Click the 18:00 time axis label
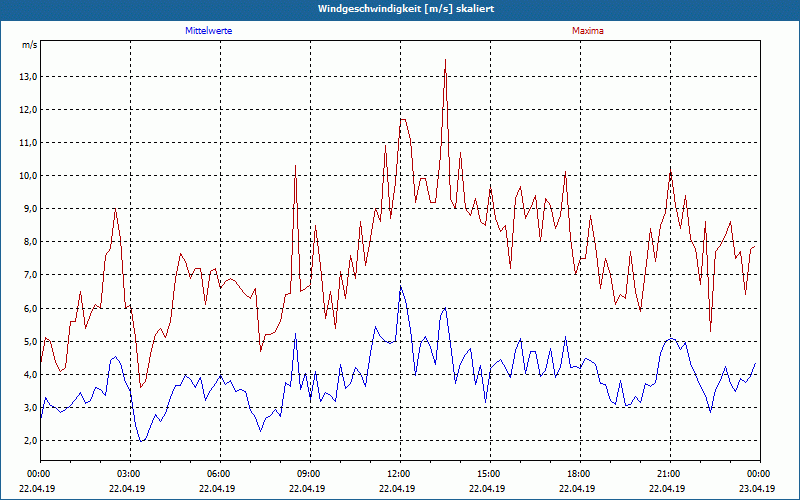This screenshot has width=800, height=500. 581,474
